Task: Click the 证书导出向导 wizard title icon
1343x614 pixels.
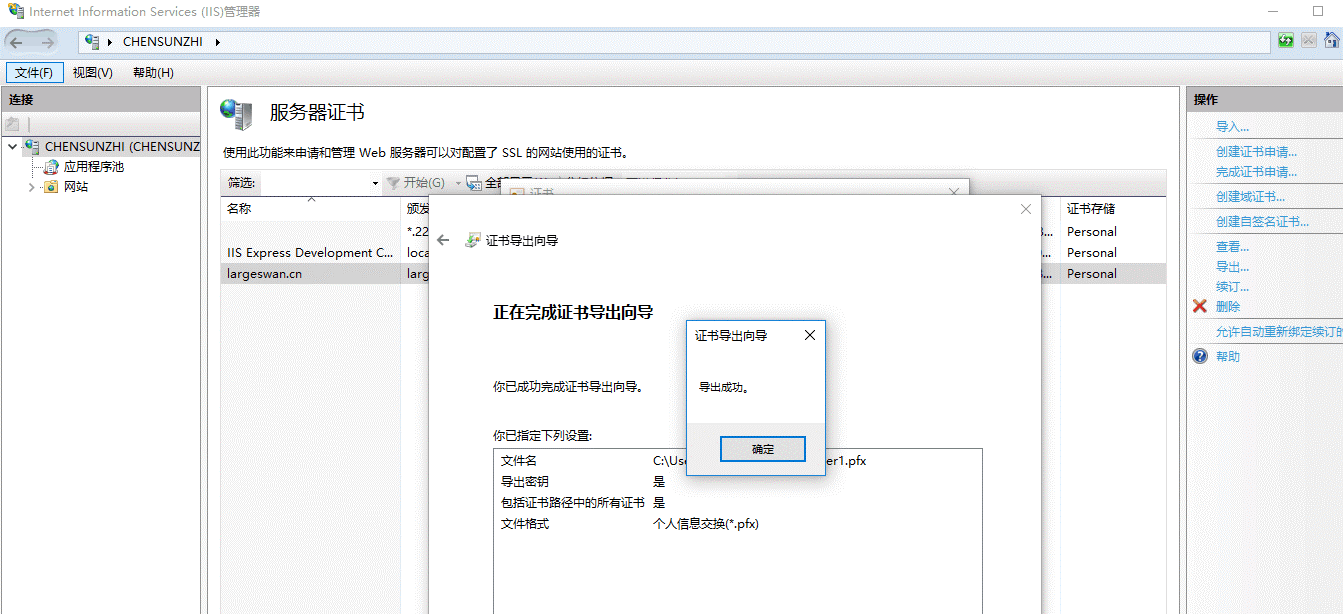Action: click(473, 241)
